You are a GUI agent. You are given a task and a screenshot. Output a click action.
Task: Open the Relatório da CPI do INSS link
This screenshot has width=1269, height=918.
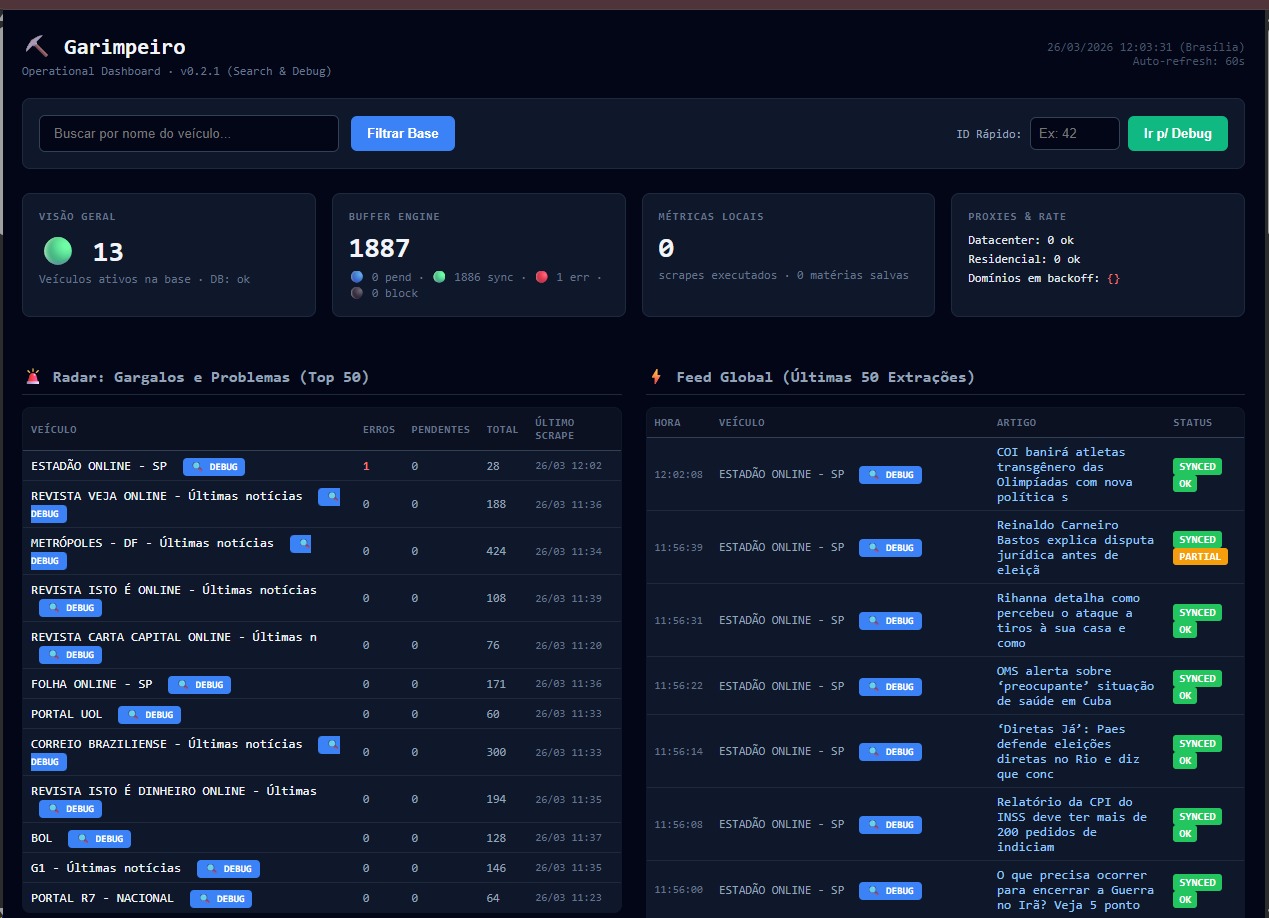(1072, 824)
